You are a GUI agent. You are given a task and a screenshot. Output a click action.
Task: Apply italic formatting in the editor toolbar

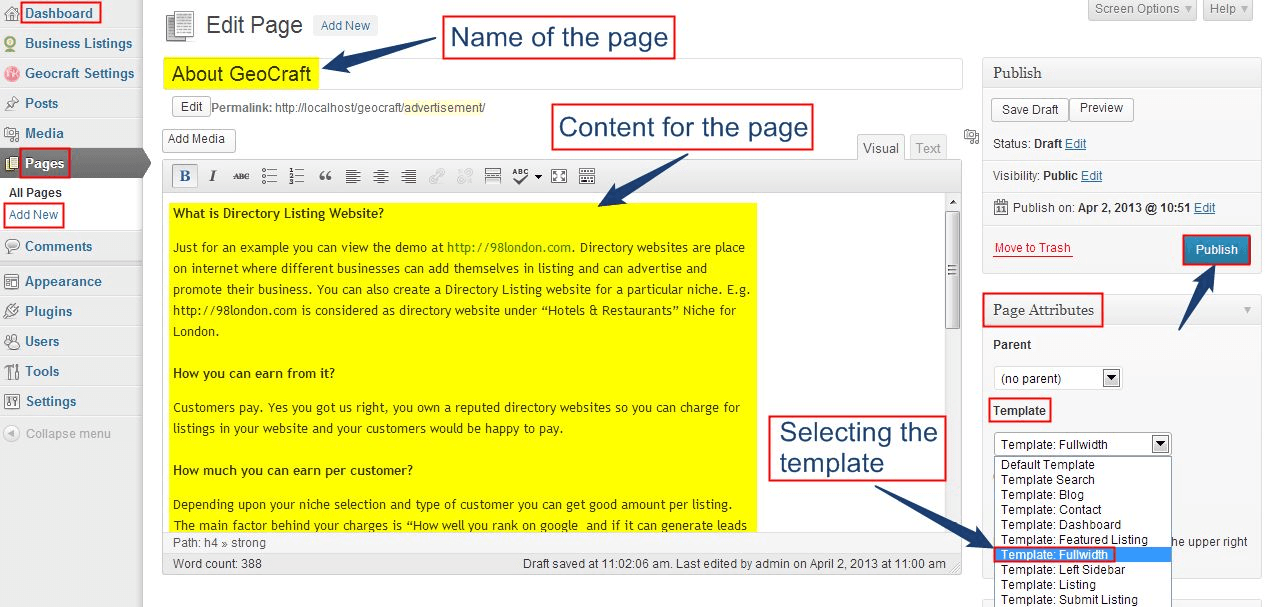click(x=213, y=176)
